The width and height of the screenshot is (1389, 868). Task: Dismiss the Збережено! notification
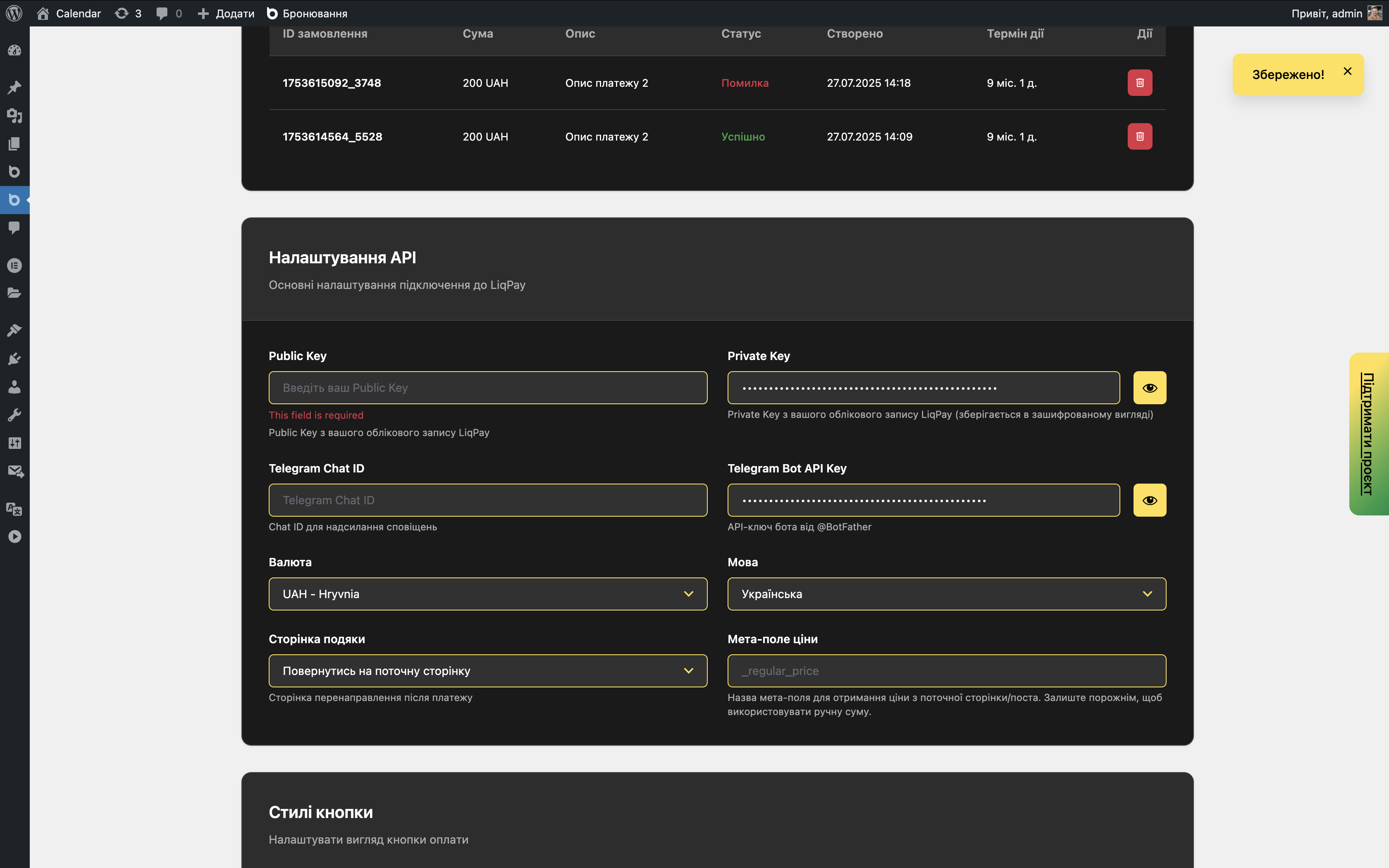pos(1348,71)
